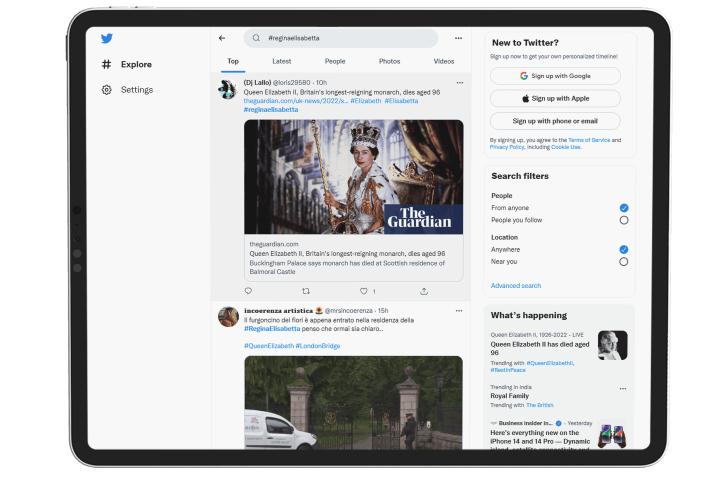Open incoerenza artistica profile avatar
This screenshot has height=480, width=713.
(x=228, y=317)
